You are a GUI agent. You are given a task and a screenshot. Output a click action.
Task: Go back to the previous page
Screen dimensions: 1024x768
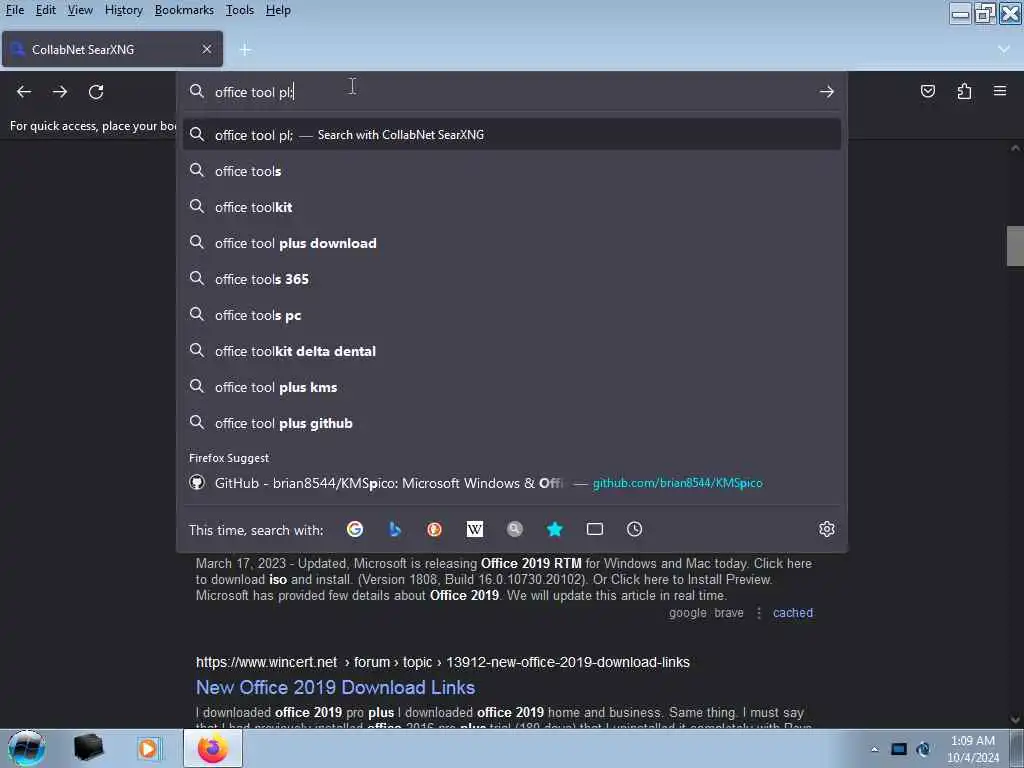(x=24, y=91)
